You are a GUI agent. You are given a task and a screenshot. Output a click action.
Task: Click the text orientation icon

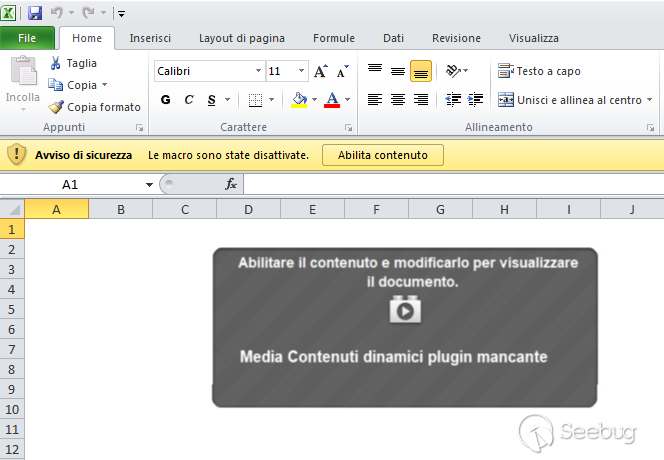tap(453, 71)
